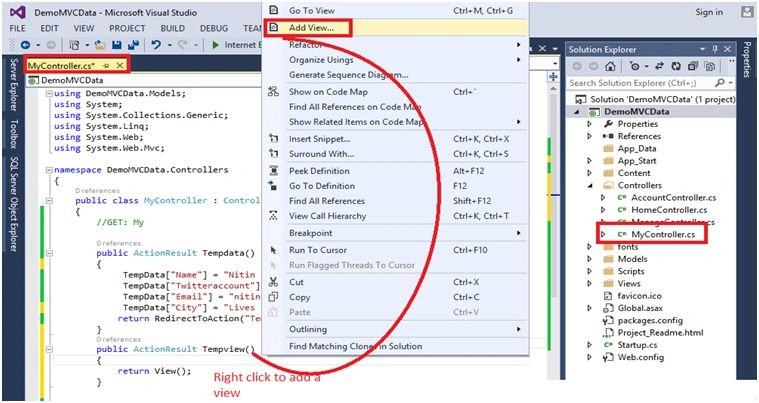Viewport: 759px width, 403px height.
Task: Click the New Project icon in the main toolbar
Action: (x=74, y=45)
